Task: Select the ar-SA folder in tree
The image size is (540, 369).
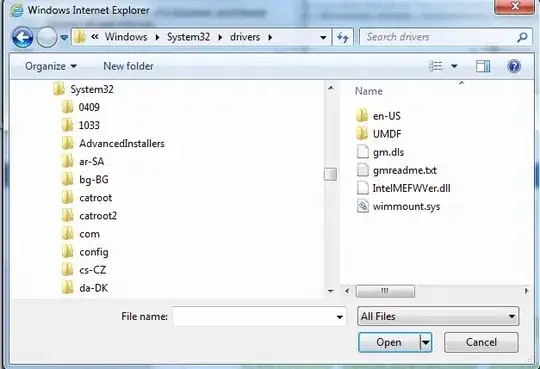Action: [83, 162]
